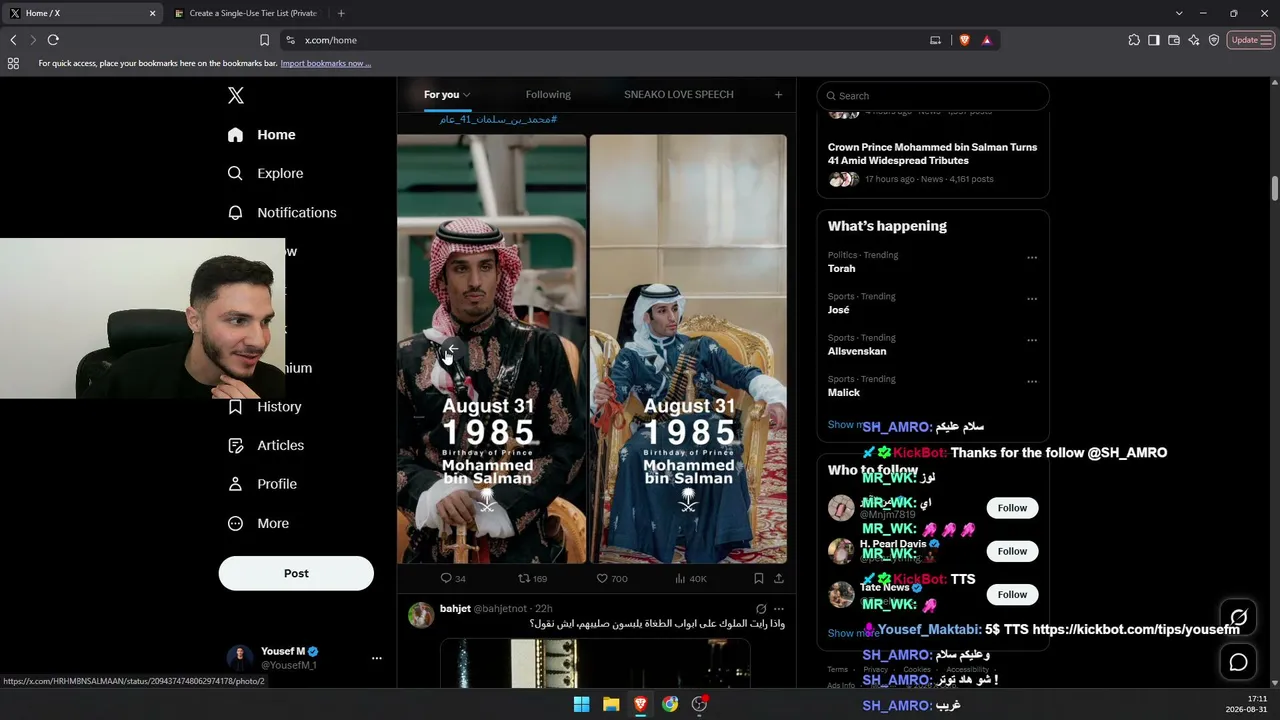Open the browser tab search chevron
Screen dimensions: 1280x720
tap(1180, 13)
